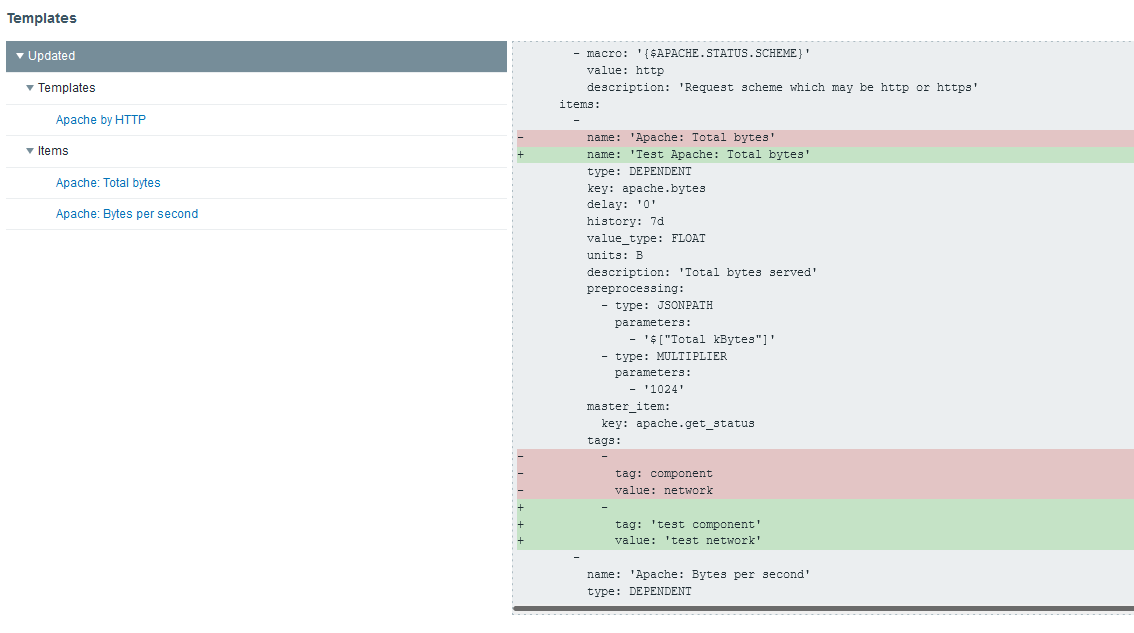Click the line key: apache.bytes
The width and height of the screenshot is (1134, 633).
click(x=646, y=188)
